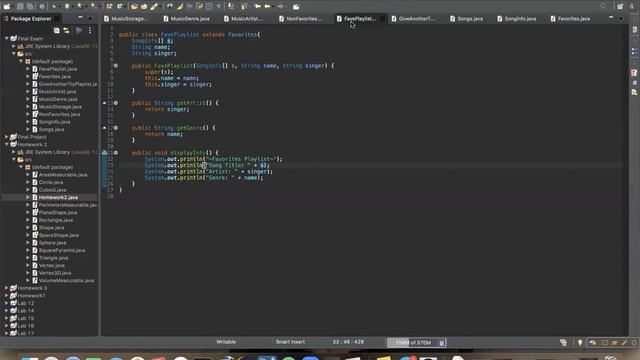
Task: Click the Outline icon in right sidebar
Action: click(x=634, y=51)
